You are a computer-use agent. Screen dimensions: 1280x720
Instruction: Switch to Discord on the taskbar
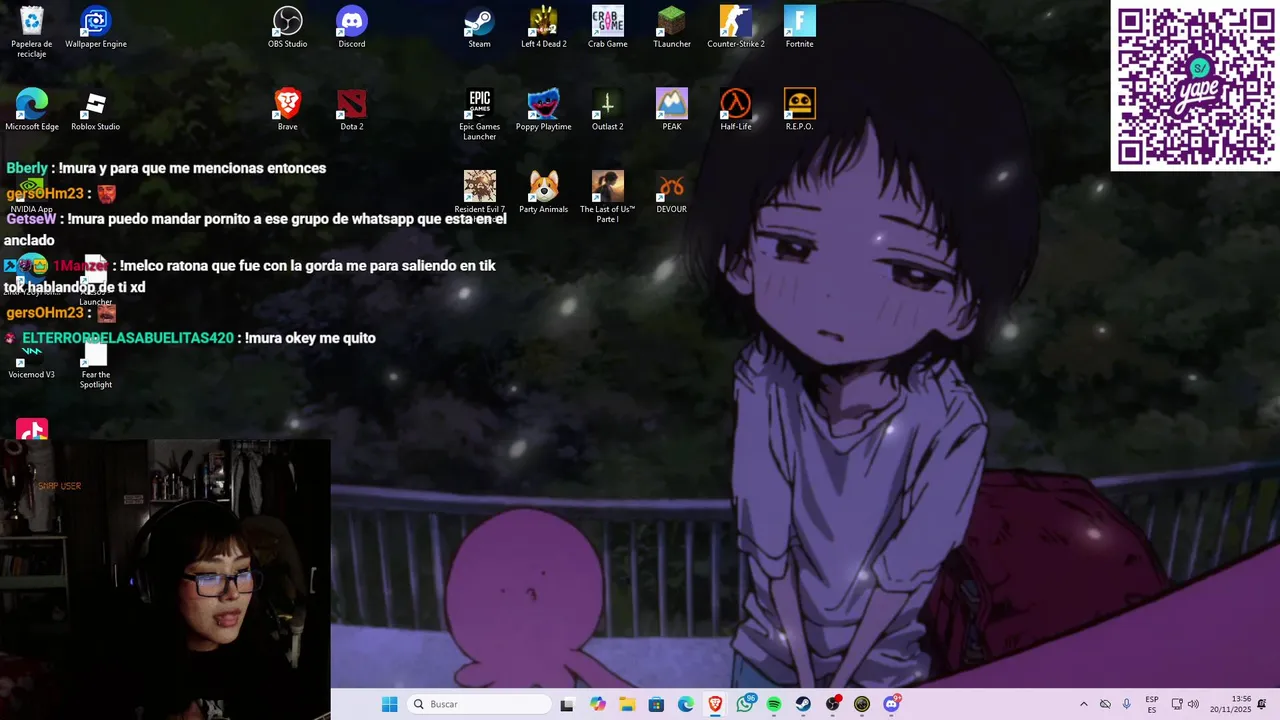892,704
